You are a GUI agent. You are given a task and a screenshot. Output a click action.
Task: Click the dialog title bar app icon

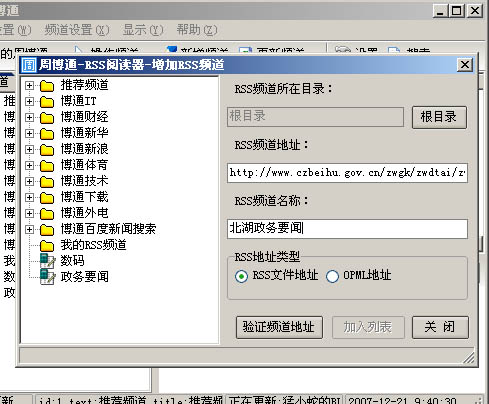point(29,65)
